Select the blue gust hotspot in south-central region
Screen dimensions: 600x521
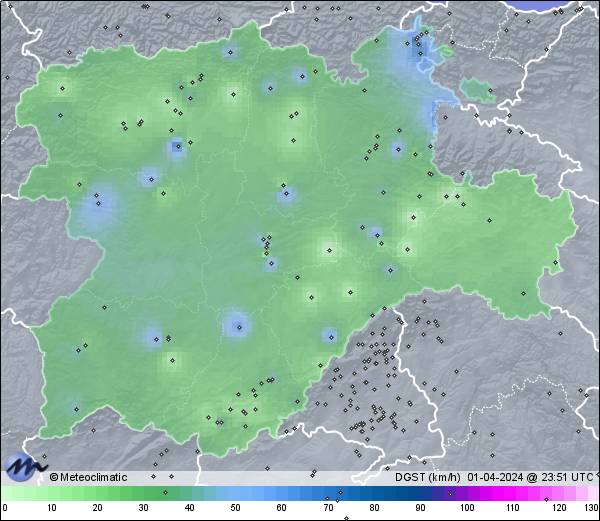pos(236,325)
